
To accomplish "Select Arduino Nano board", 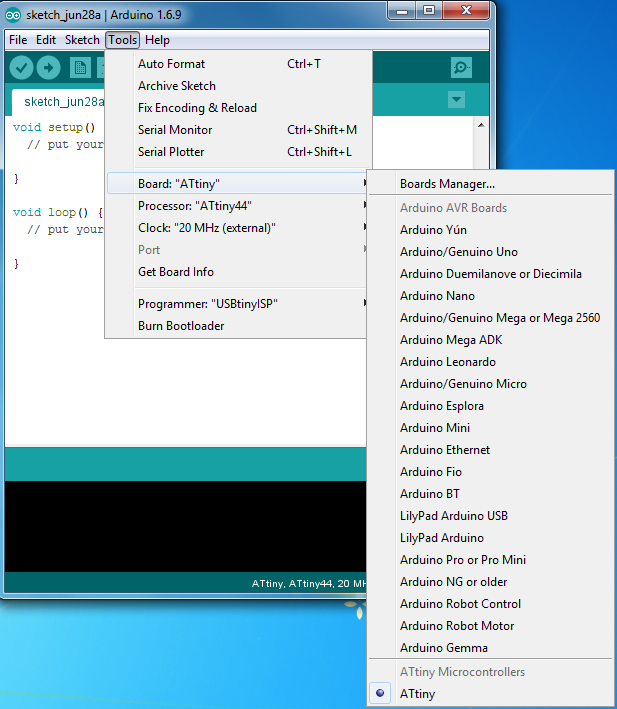I will pyautogui.click(x=490, y=296).
